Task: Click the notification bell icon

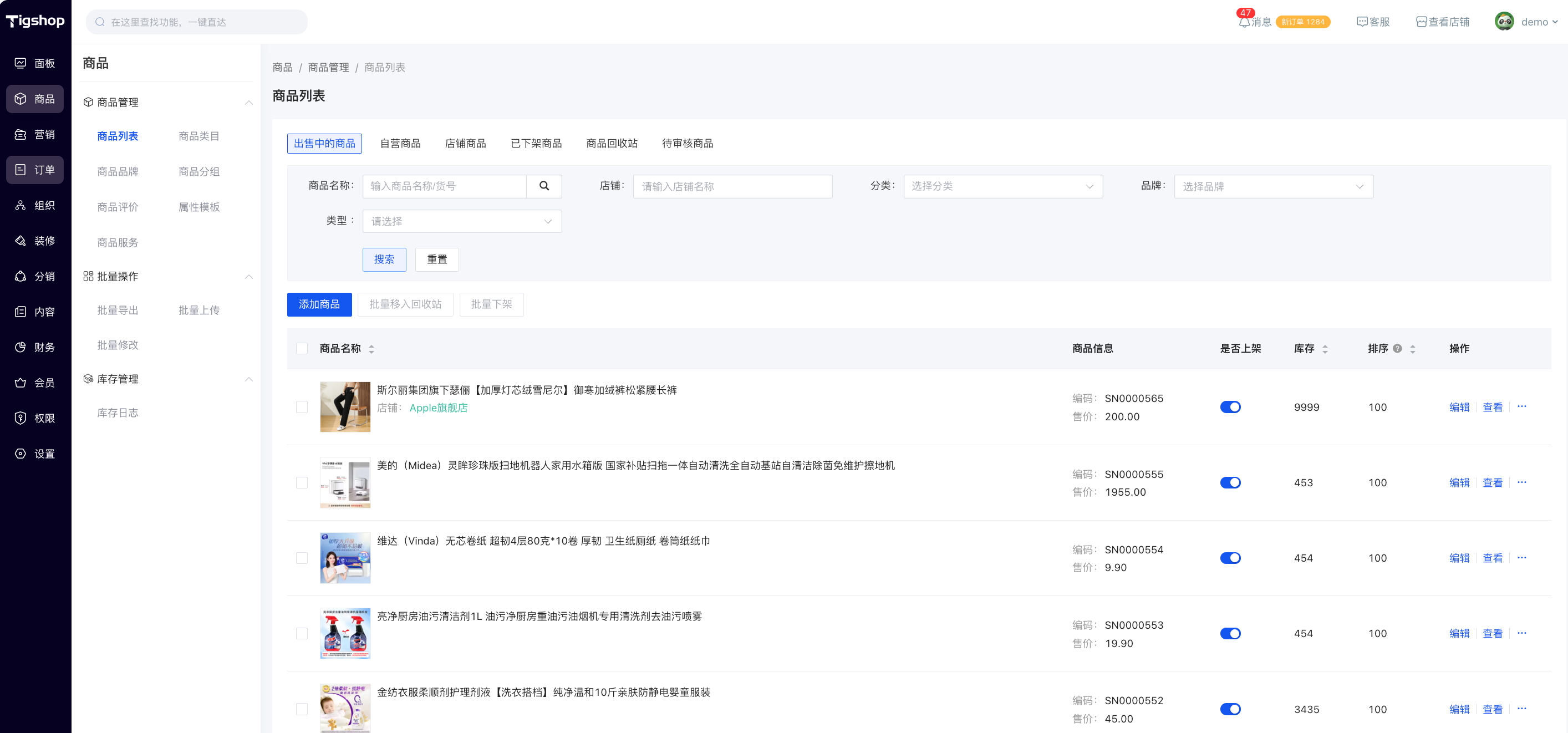Action: pyautogui.click(x=1244, y=22)
